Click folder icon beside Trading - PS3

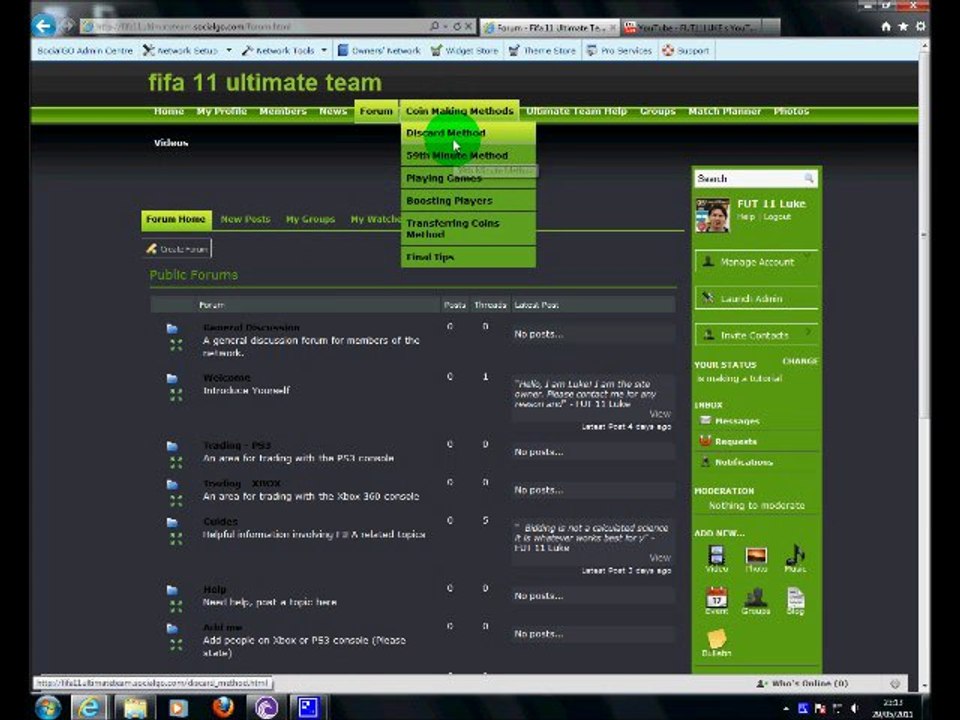[172, 446]
